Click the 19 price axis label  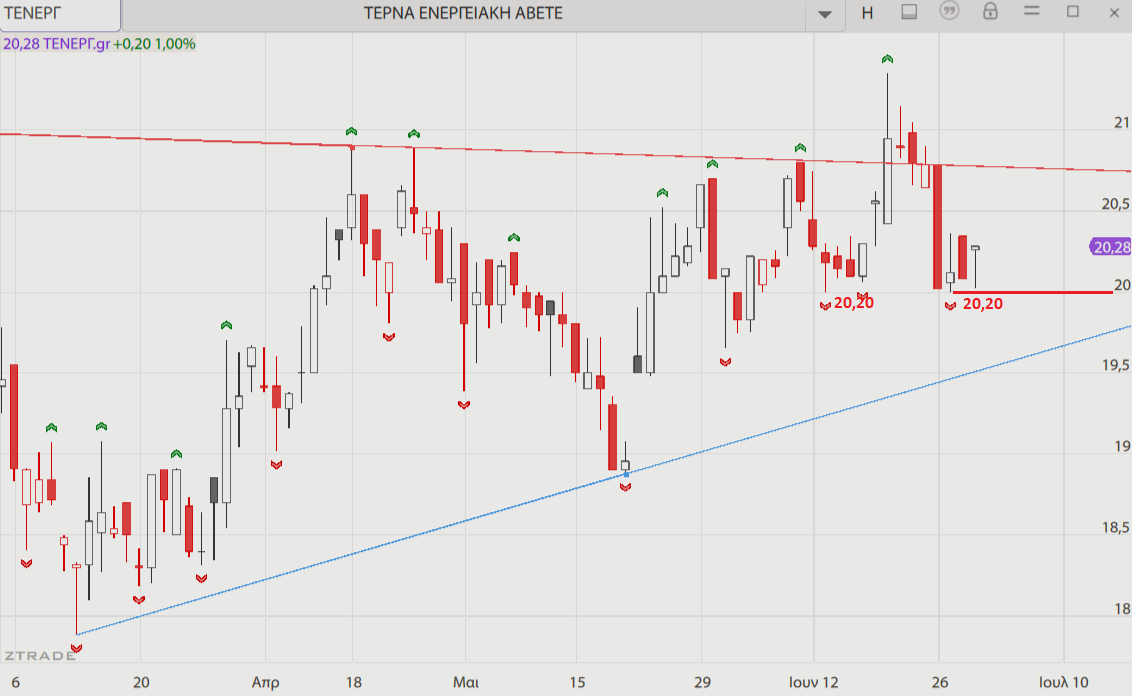pos(1122,446)
